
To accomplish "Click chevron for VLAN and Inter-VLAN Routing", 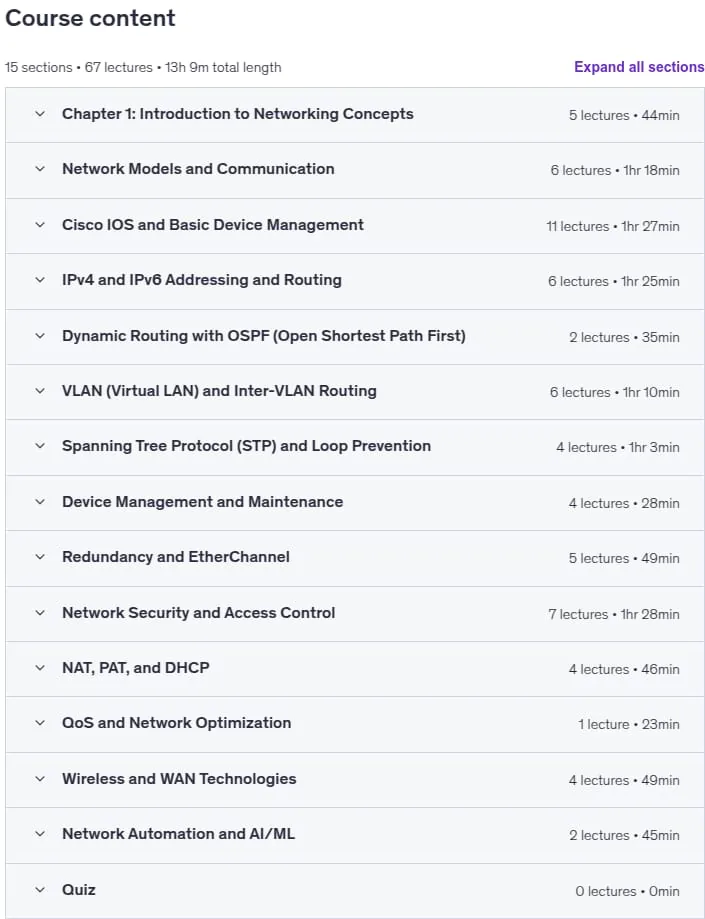I will click(40, 391).
